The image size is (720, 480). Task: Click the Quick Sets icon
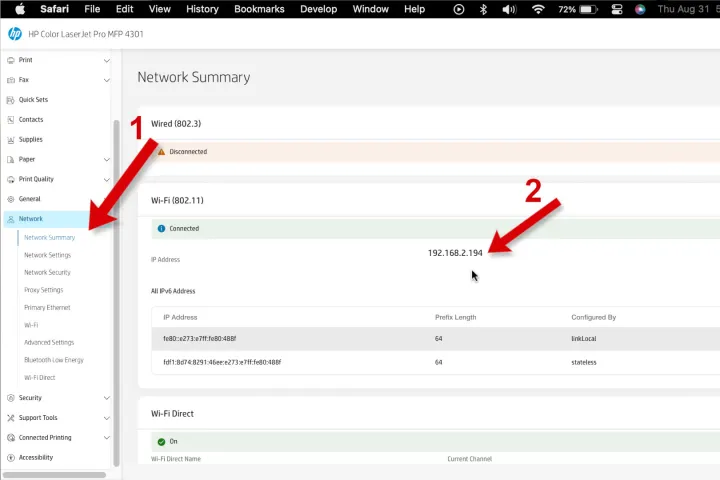tap(11, 100)
